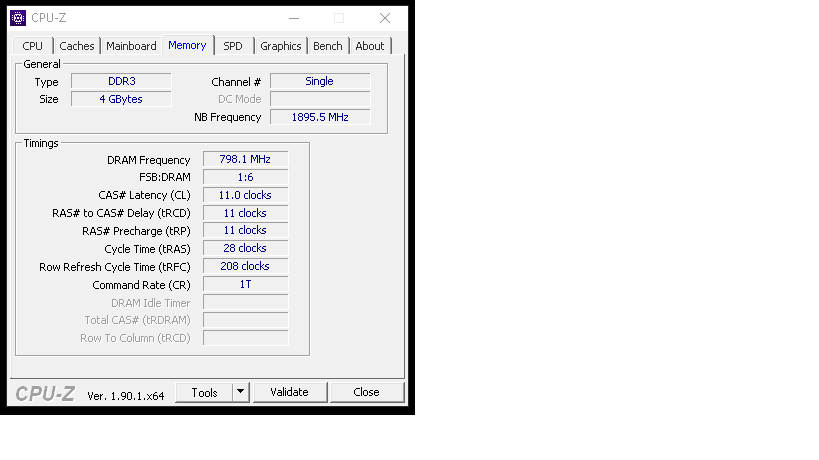Click the CAS# Latency (CL) label
819x460 pixels.
coord(144,195)
